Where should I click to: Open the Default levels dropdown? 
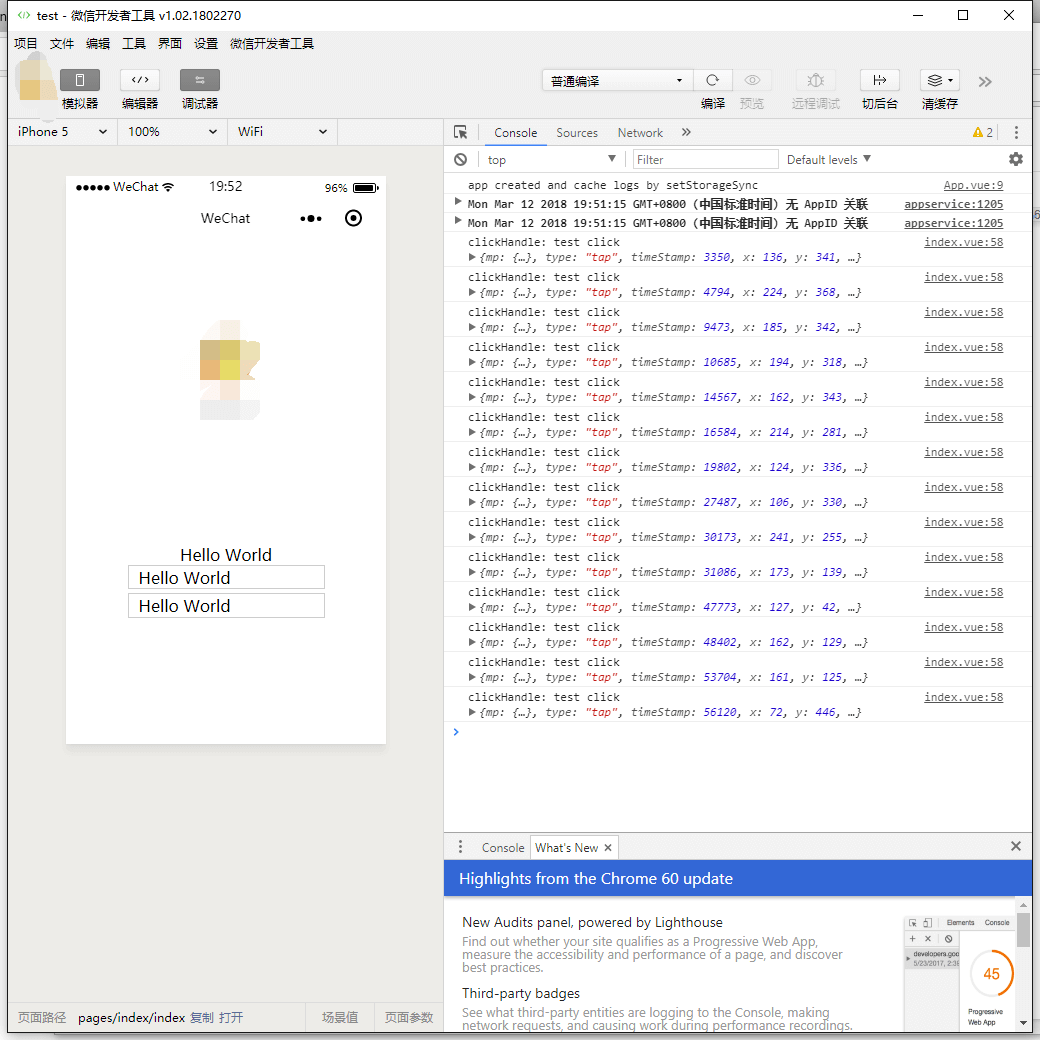[x=828, y=160]
